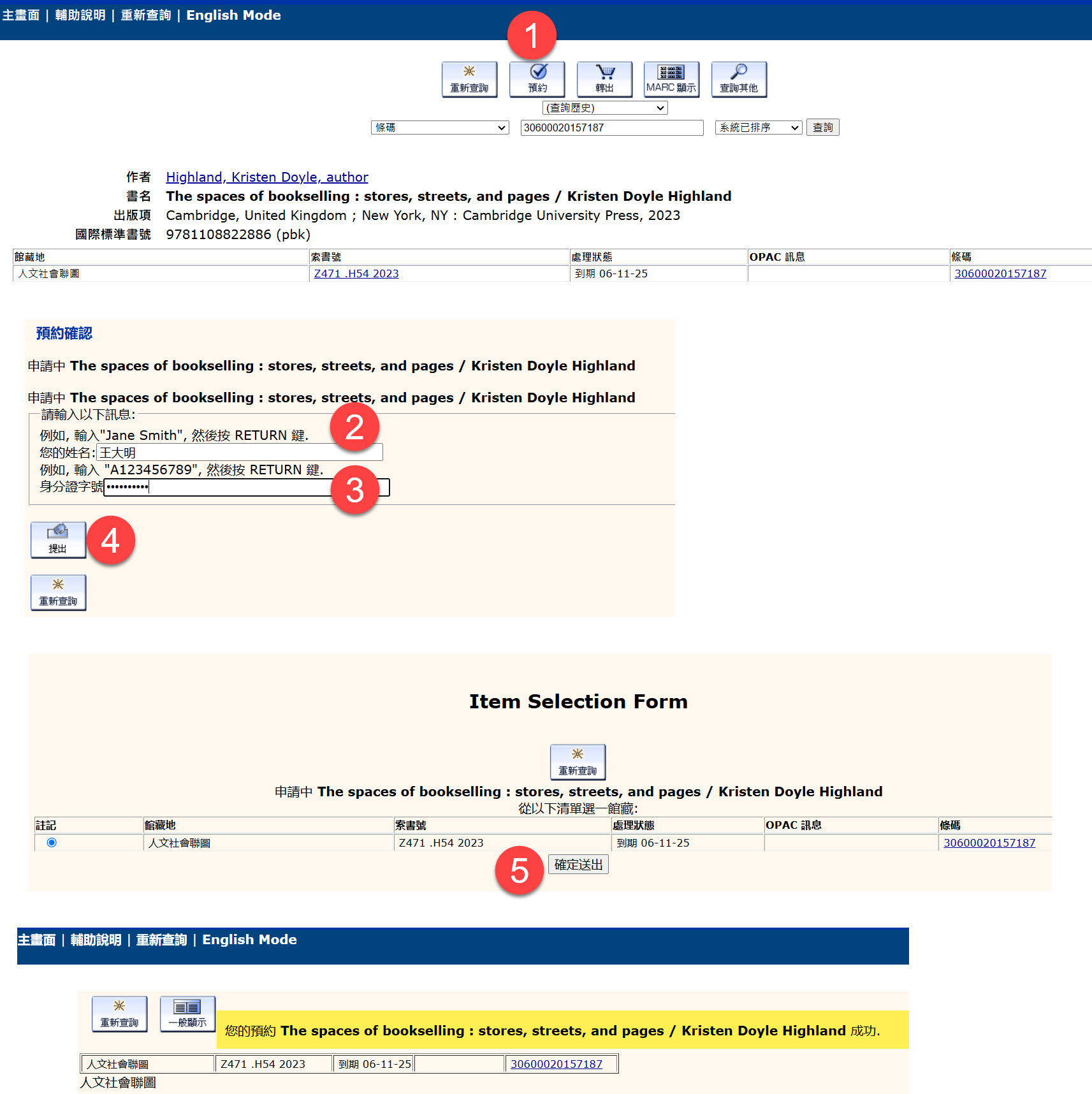Open call number link Z471 .H54 2023

(x=356, y=273)
